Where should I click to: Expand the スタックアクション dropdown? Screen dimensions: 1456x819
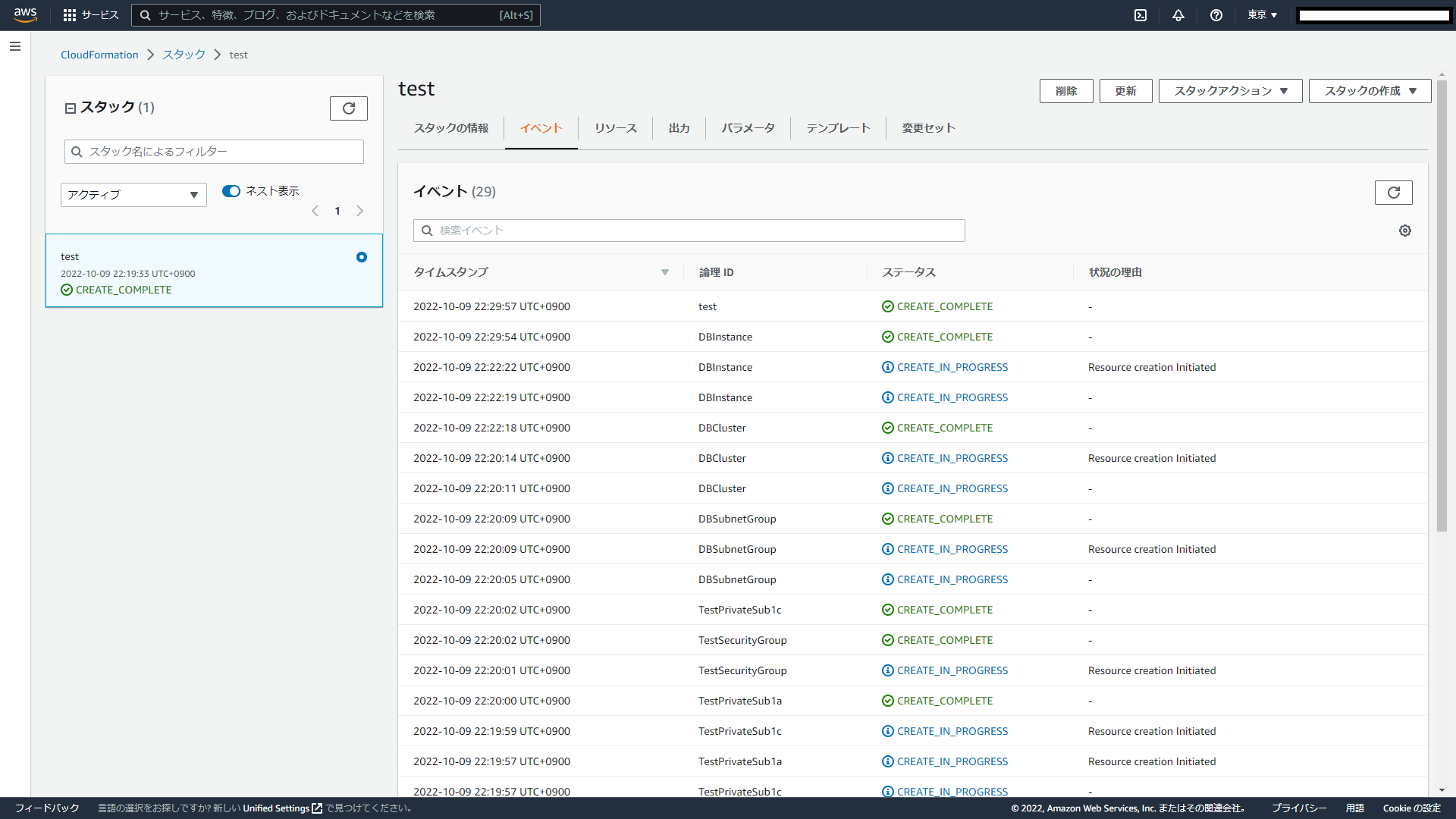click(1230, 91)
